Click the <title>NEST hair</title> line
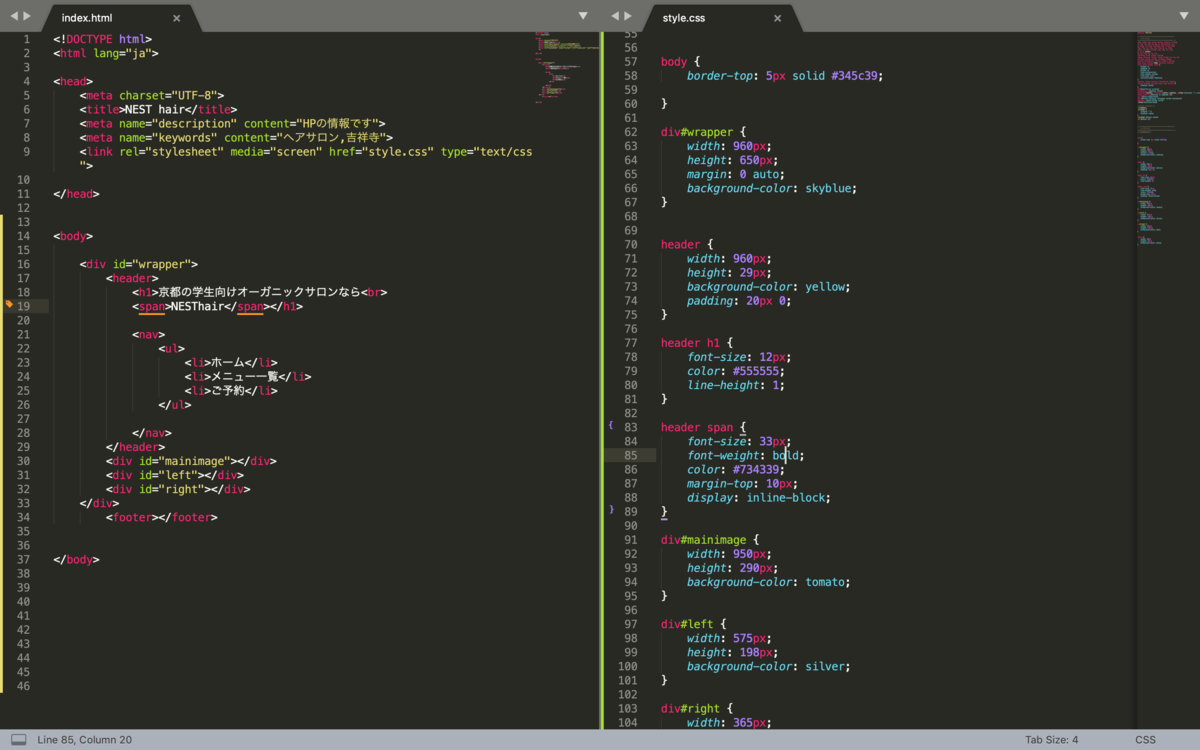This screenshot has width=1200, height=750. 158,109
